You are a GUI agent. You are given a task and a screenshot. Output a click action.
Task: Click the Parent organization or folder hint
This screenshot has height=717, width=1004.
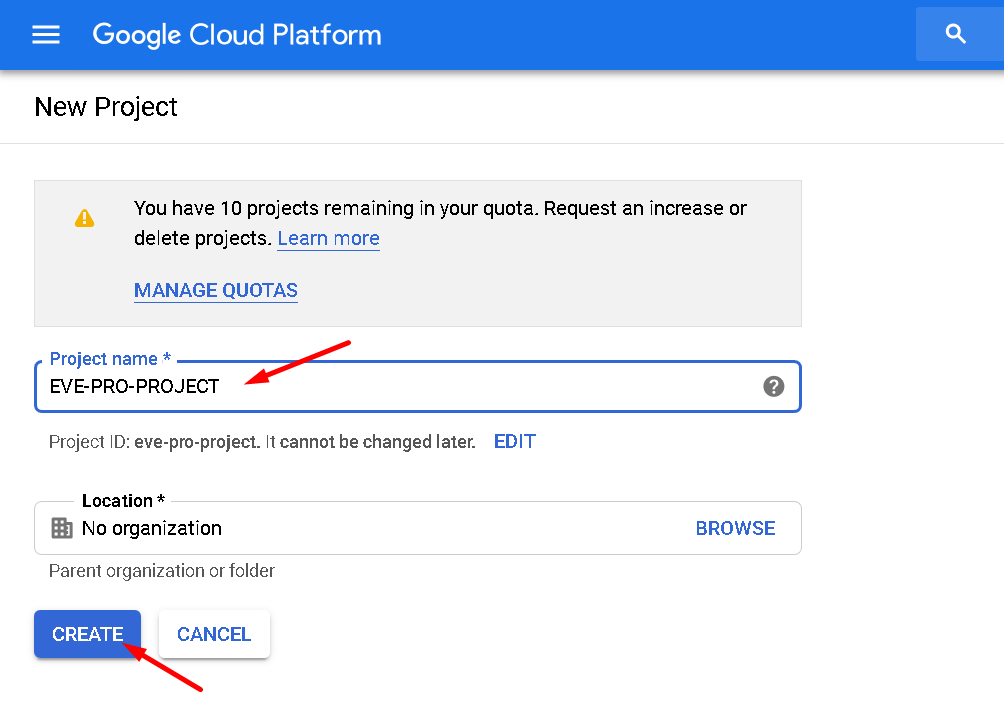point(162,571)
